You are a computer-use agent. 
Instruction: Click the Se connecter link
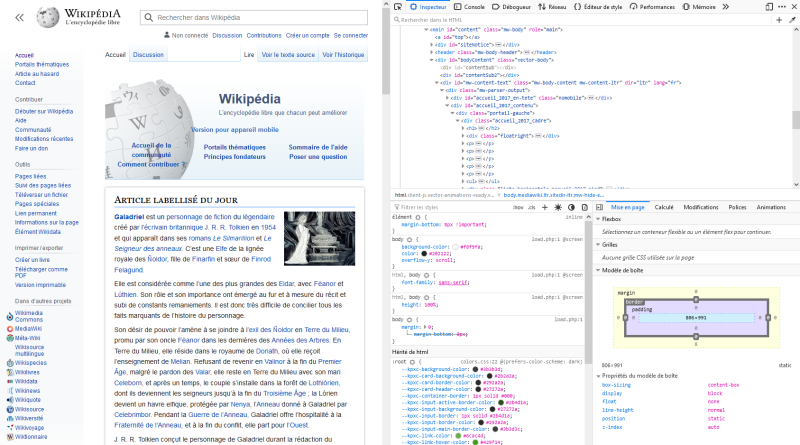(x=351, y=35)
